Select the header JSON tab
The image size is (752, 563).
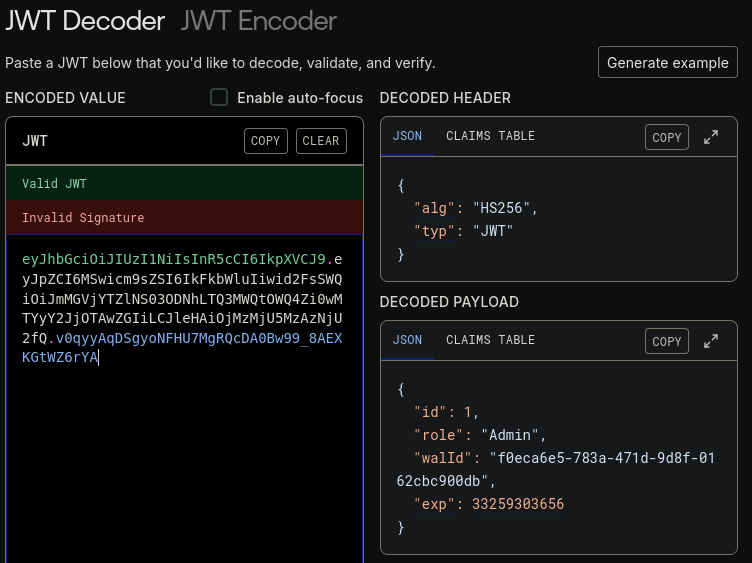click(407, 136)
